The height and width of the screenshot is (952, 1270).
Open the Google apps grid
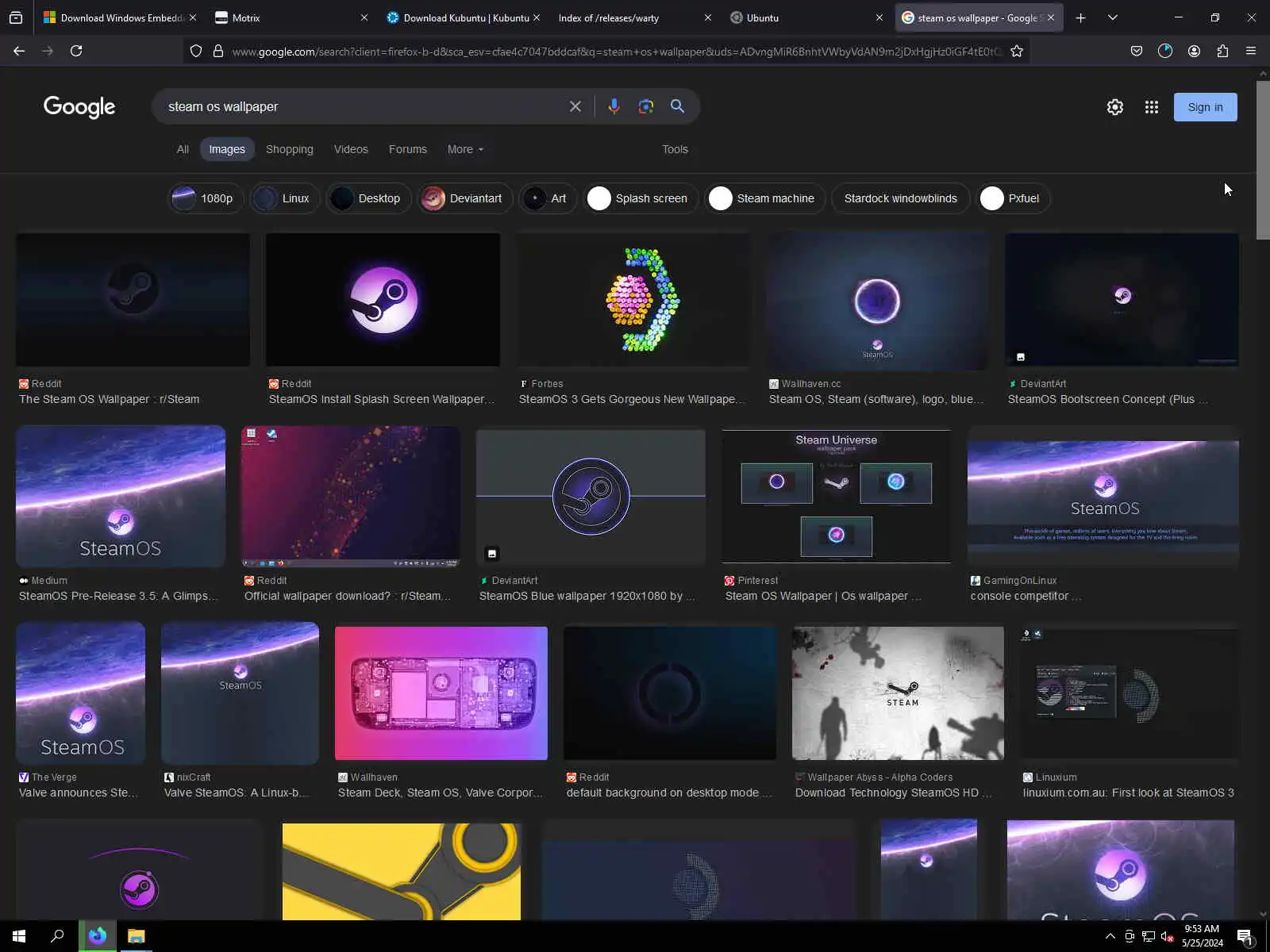(x=1152, y=107)
